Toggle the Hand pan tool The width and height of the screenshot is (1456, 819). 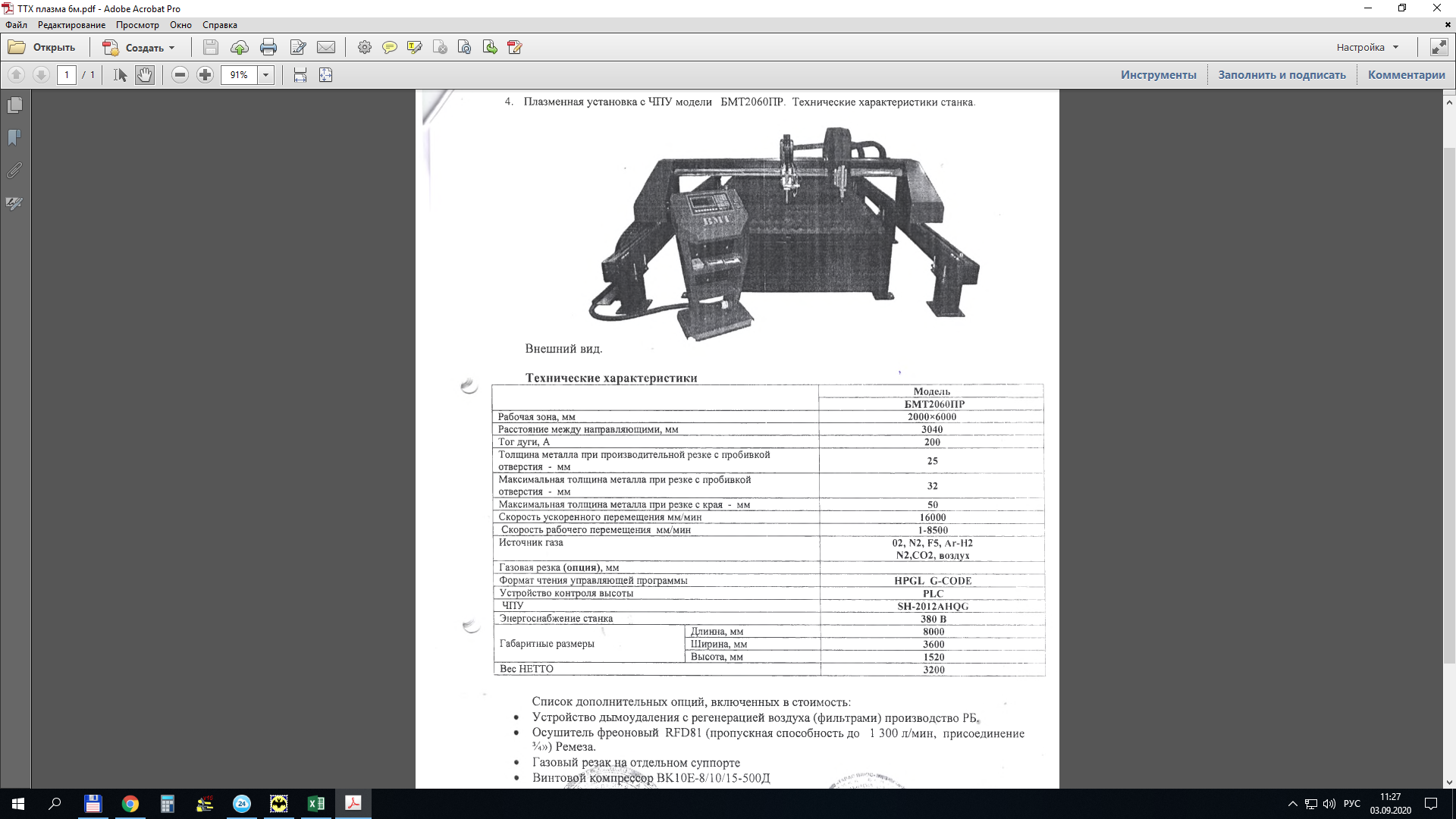point(145,74)
